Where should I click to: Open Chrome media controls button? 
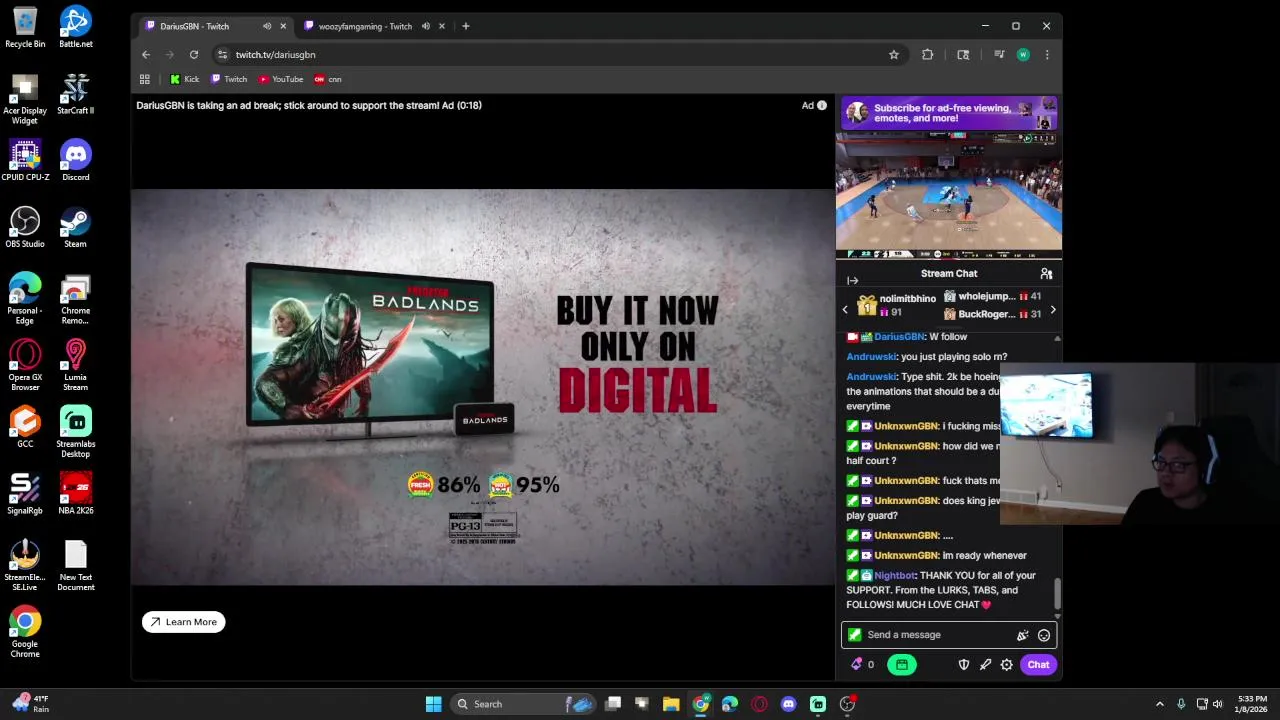(999, 55)
